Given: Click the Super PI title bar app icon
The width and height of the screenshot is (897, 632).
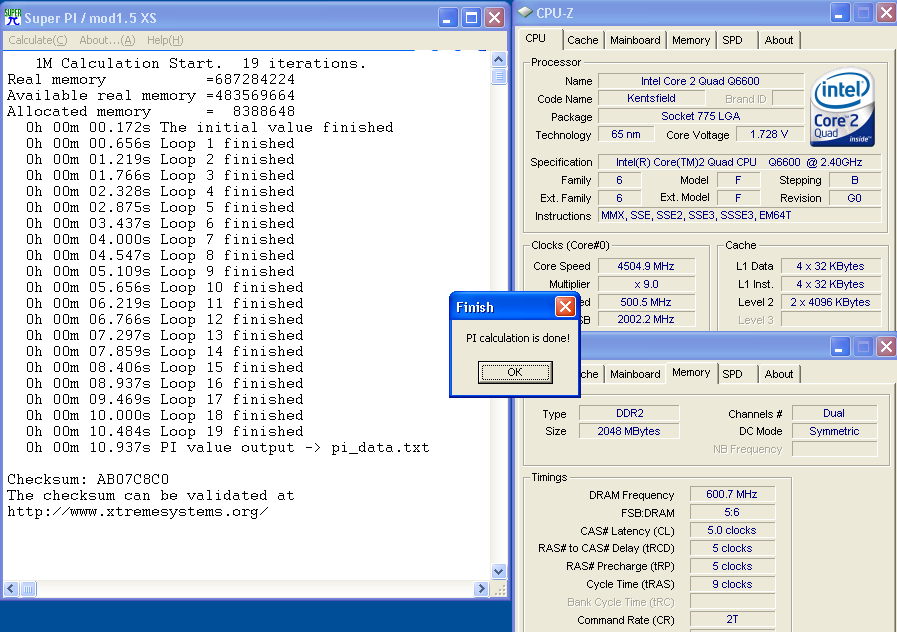Looking at the screenshot, I should click(13, 17).
